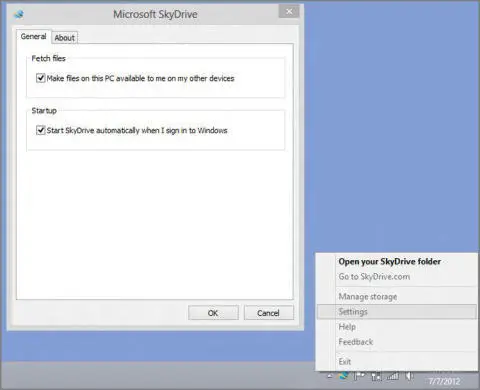Viewport: 480px width, 390px height.
Task: Switch to the About tab
Action: point(64,38)
